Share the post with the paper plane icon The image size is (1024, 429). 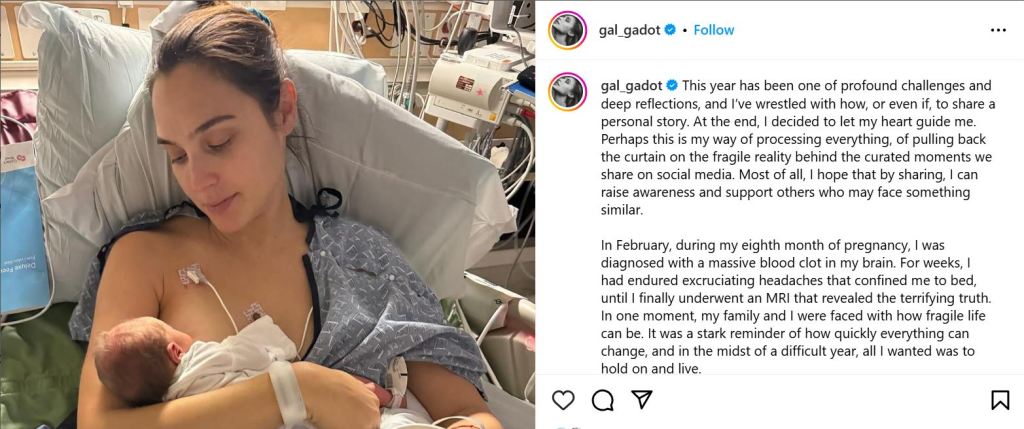coord(642,400)
